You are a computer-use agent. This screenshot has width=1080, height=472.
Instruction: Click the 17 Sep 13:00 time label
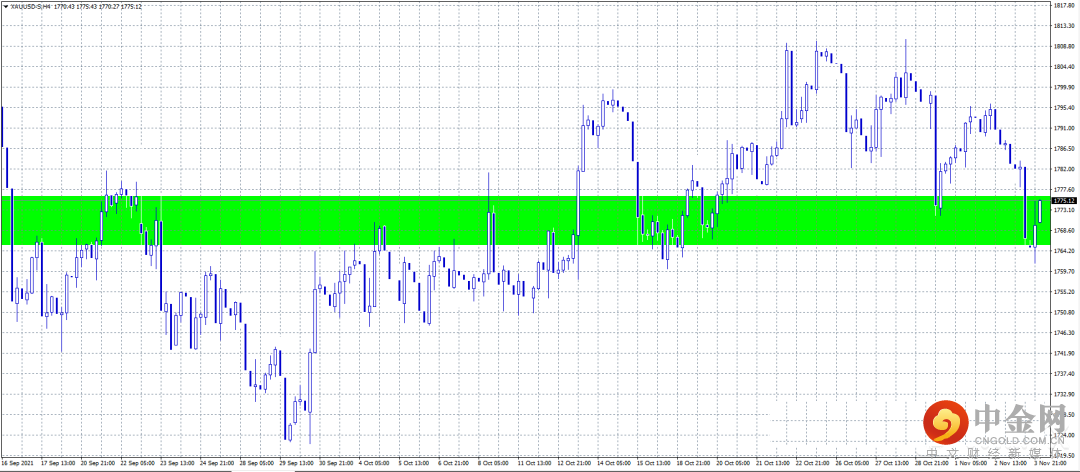click(x=58, y=464)
